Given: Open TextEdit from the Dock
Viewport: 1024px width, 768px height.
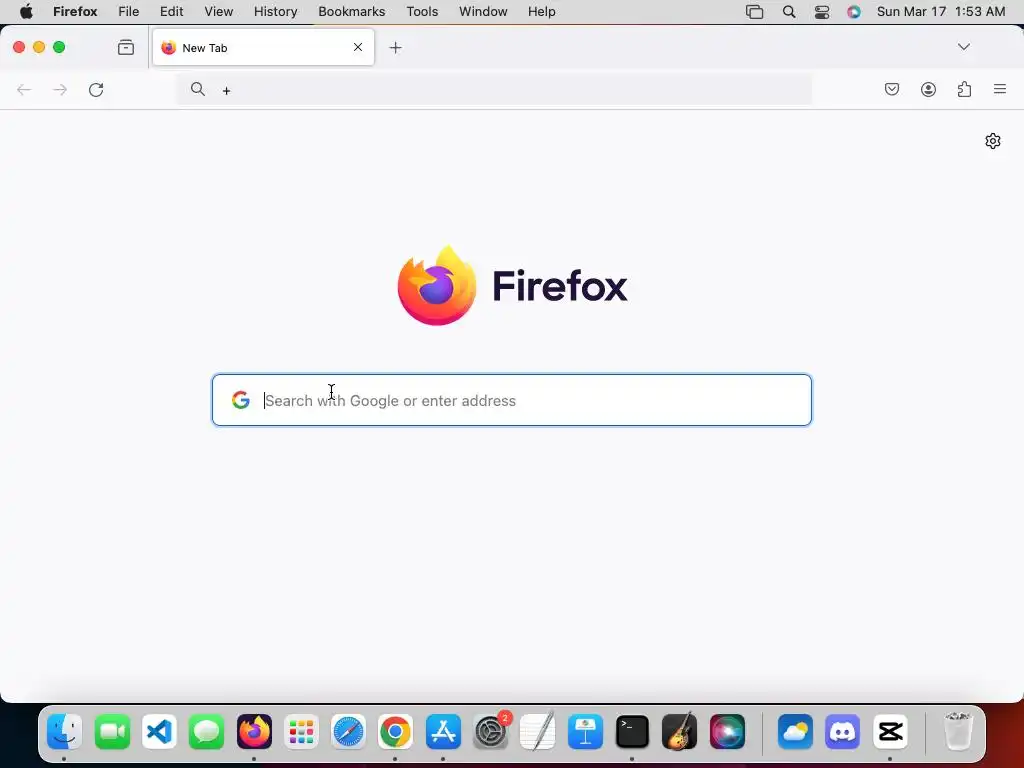Looking at the screenshot, I should click(538, 731).
